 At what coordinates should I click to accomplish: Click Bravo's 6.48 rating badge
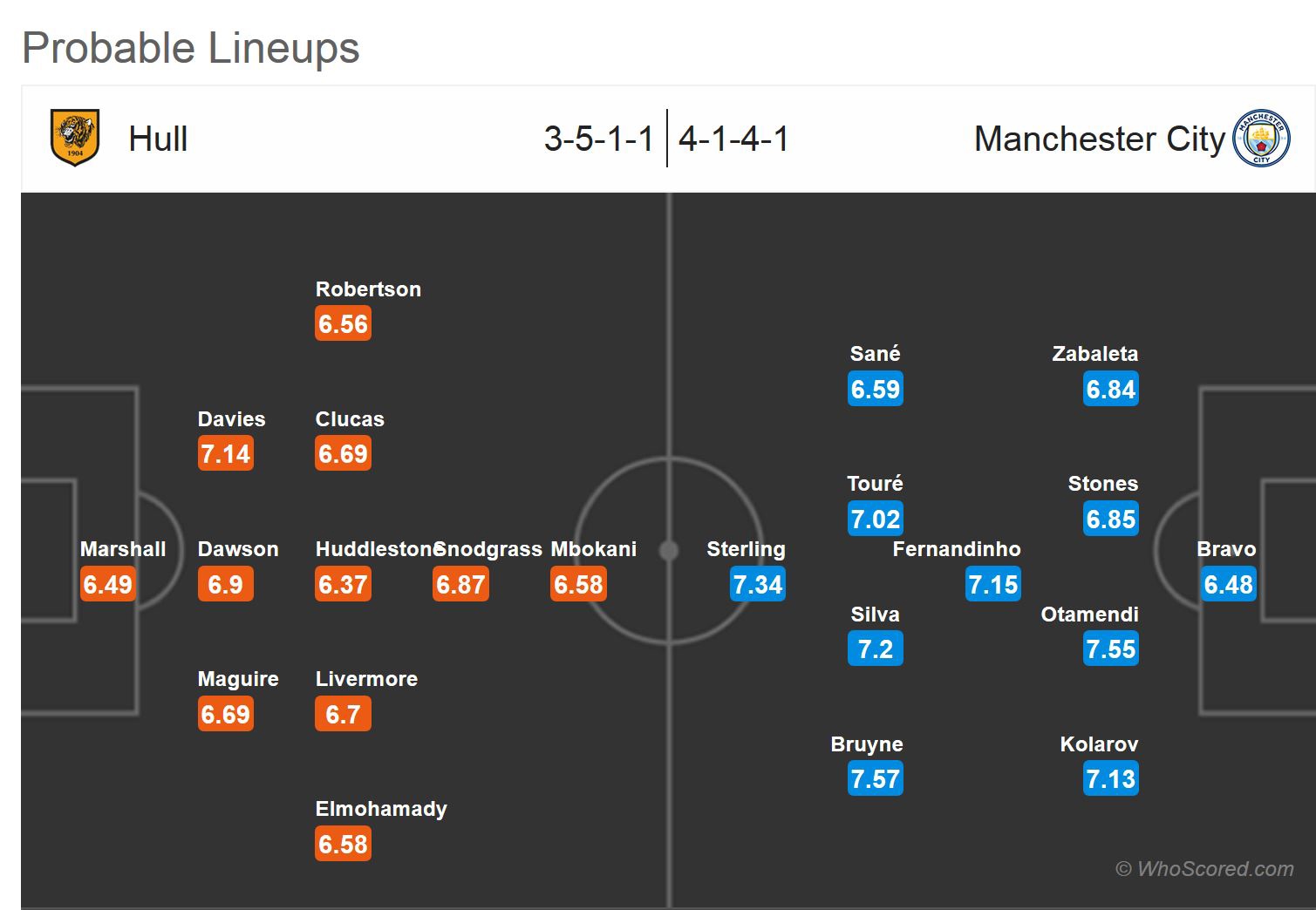coord(1228,584)
